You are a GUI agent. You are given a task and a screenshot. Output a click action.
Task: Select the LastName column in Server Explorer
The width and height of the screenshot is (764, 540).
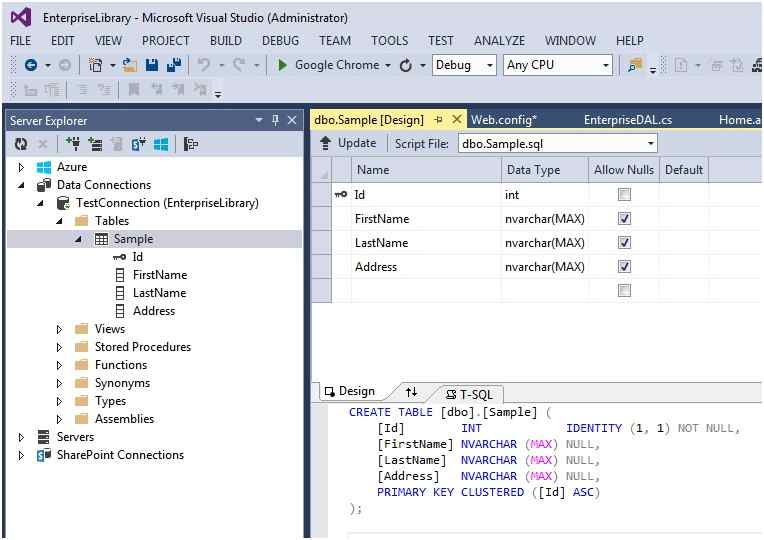coord(159,293)
